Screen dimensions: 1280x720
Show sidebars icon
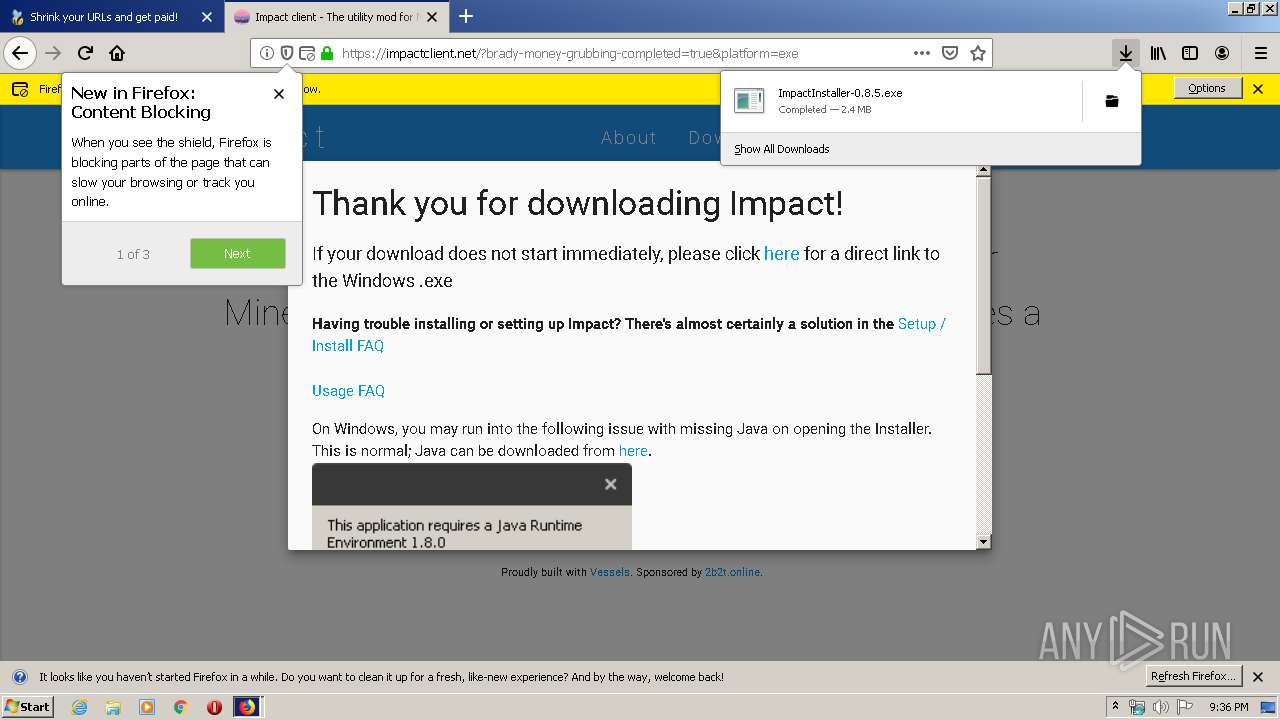coord(1190,53)
